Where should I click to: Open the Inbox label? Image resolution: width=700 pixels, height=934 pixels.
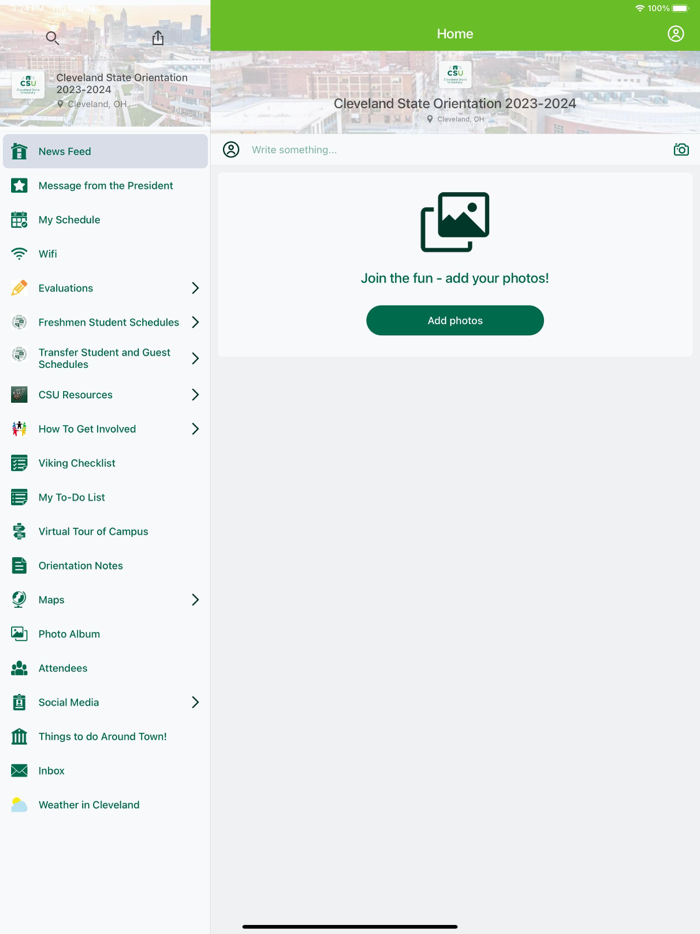[51, 771]
